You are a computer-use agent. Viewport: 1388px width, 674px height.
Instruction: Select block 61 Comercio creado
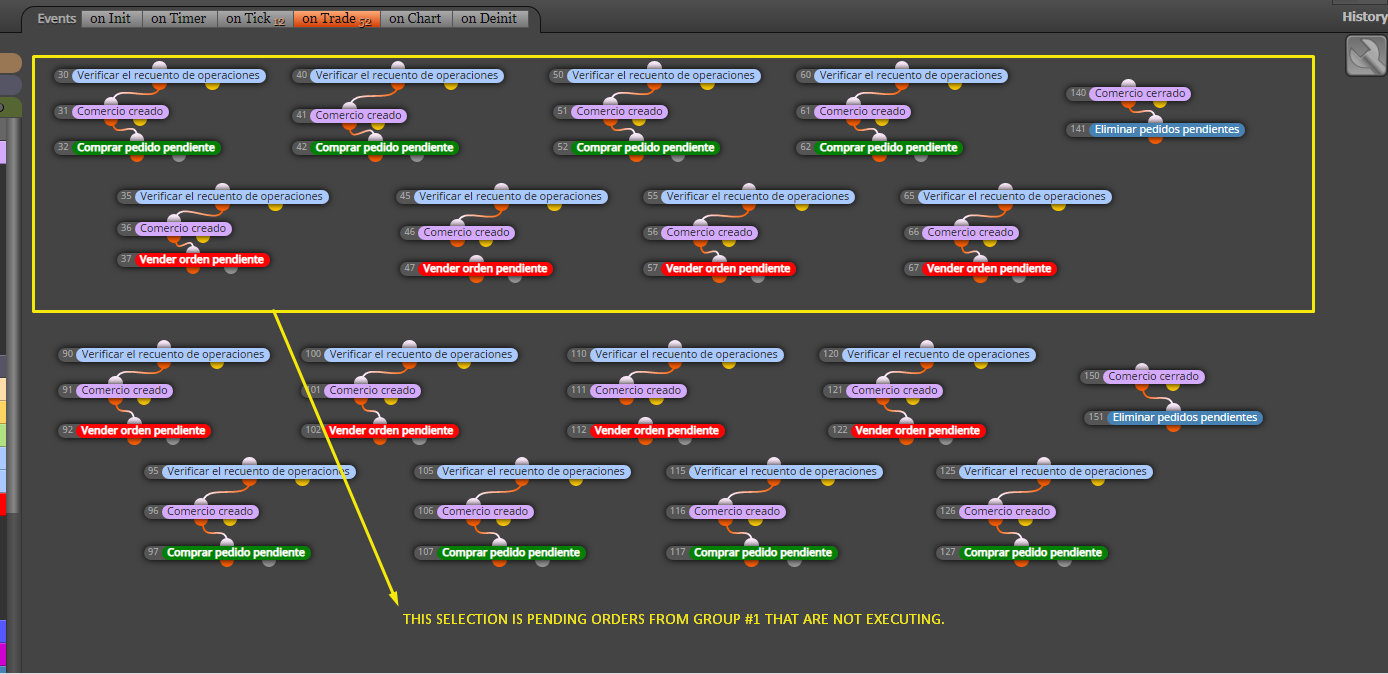tap(853, 112)
